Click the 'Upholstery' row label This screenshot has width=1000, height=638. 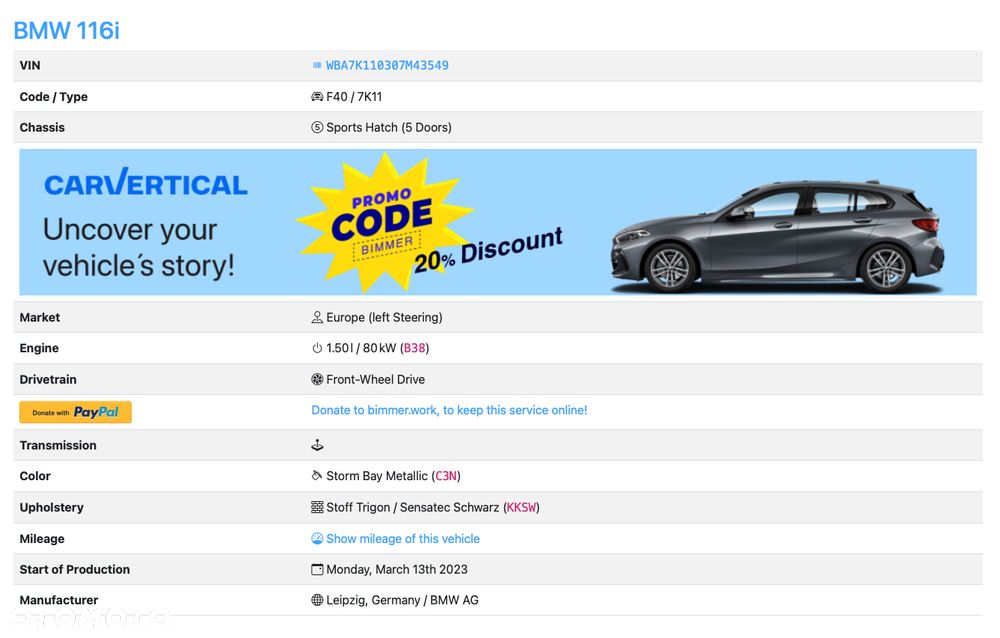[52, 507]
